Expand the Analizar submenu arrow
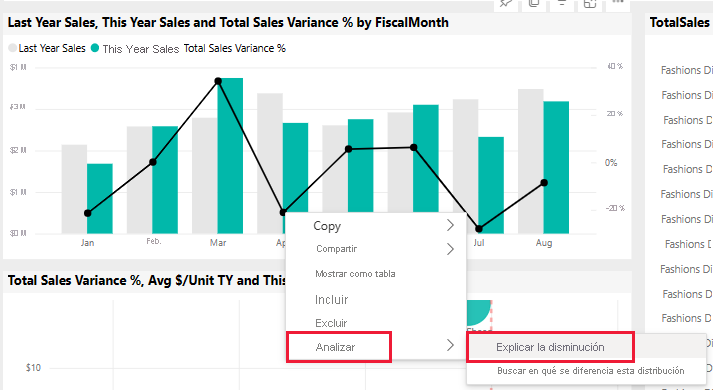This screenshot has width=713, height=390. pos(450,345)
